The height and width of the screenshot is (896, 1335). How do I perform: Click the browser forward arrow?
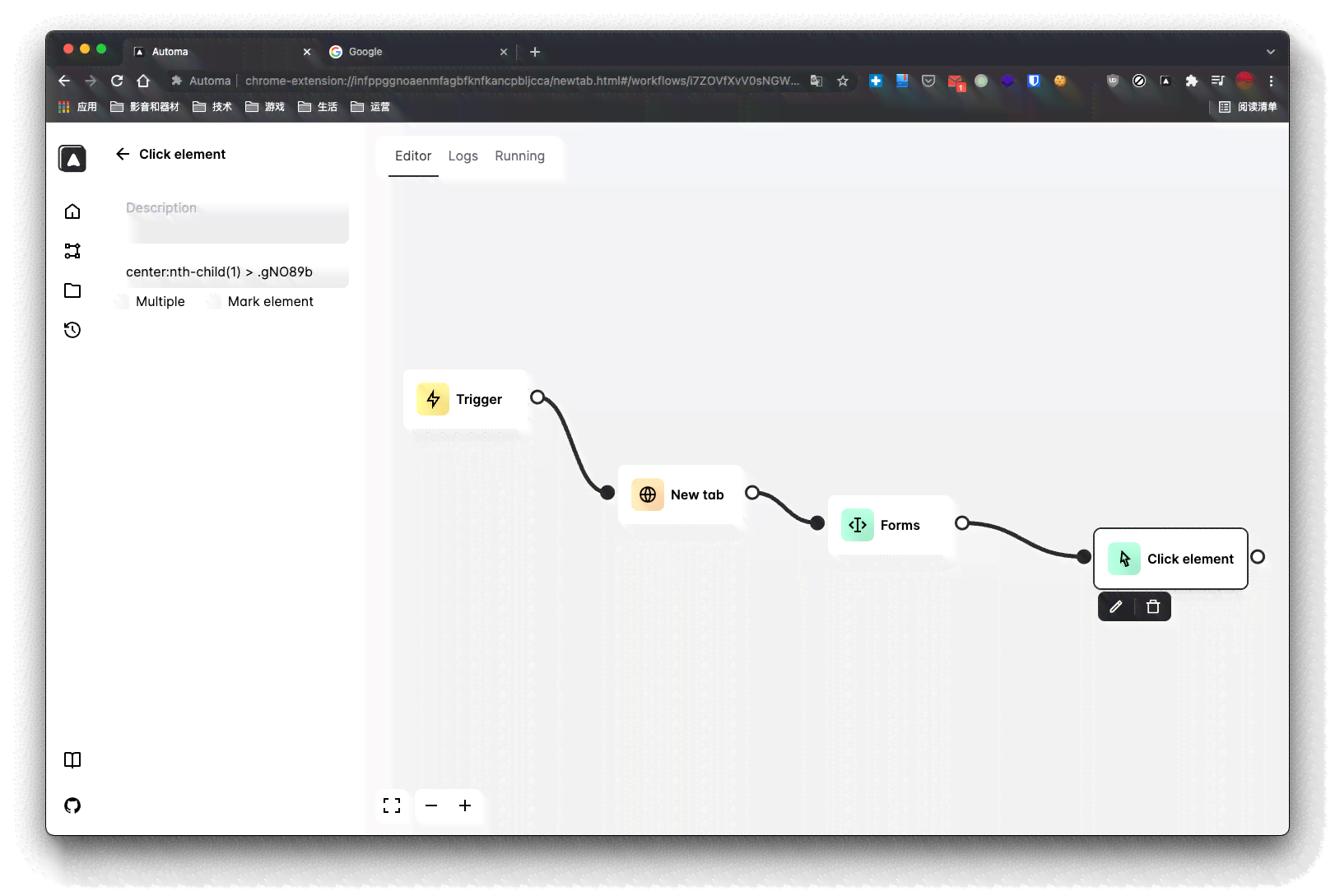click(91, 81)
